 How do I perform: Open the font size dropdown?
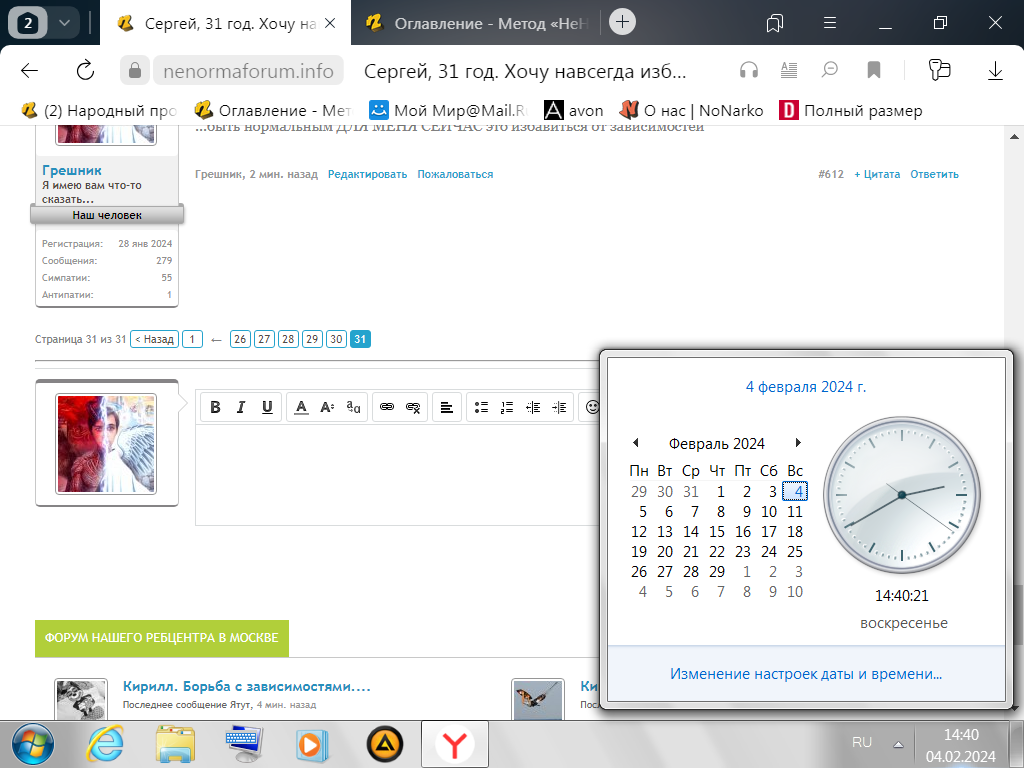327,407
